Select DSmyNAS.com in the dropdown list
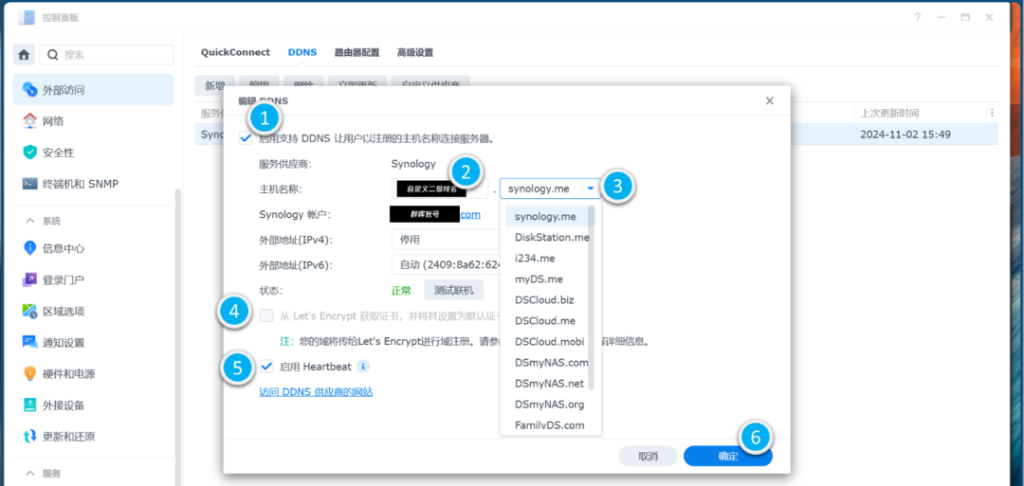1024x486 pixels. pyautogui.click(x=551, y=363)
